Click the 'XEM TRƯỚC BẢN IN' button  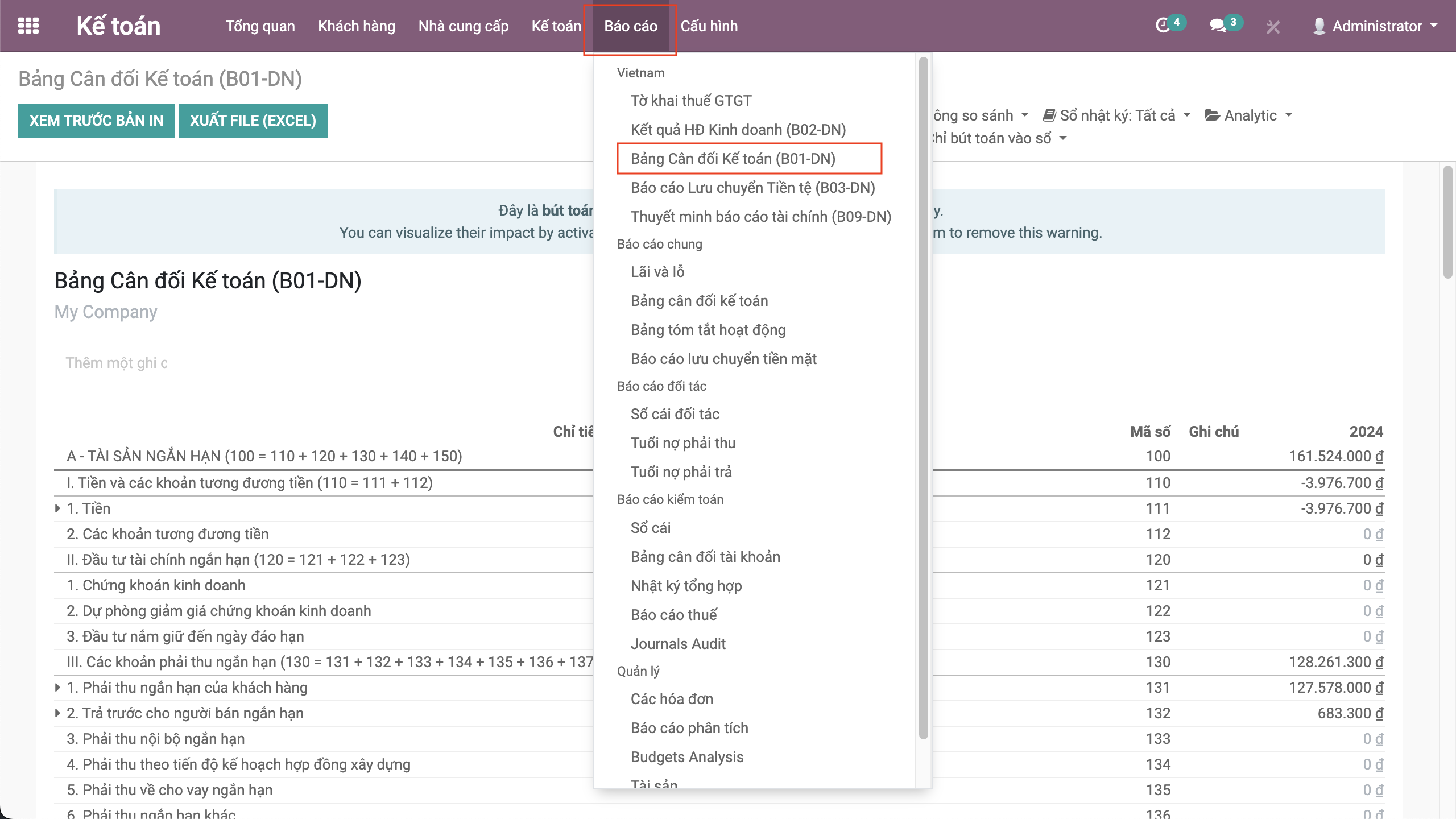[97, 121]
